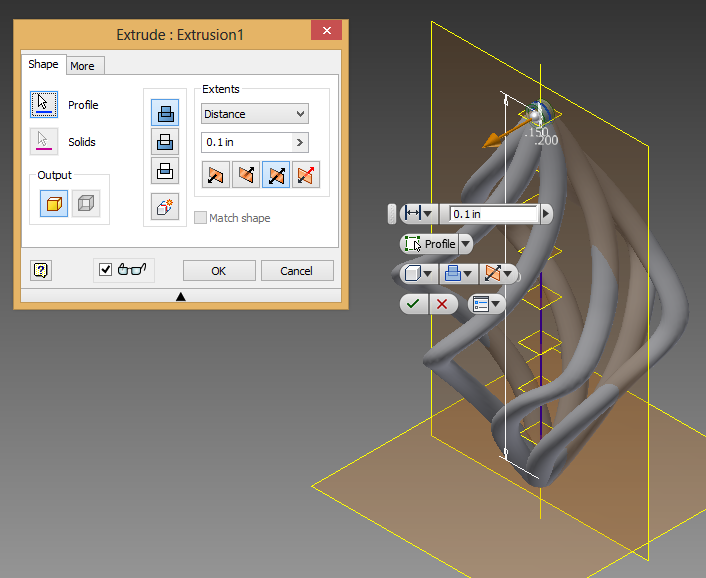
Task: Set output to Solid body
Action: (54, 203)
